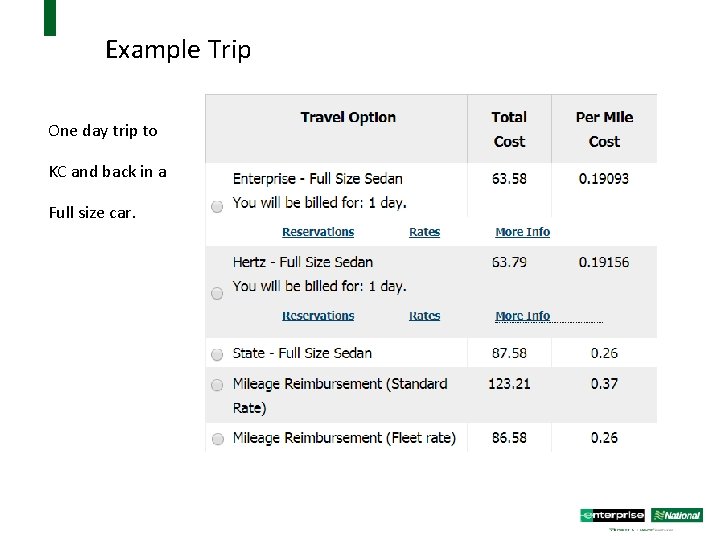Click the Hertz per mile cost 0.19156
Screen dimensions: 720x540
pos(604,262)
